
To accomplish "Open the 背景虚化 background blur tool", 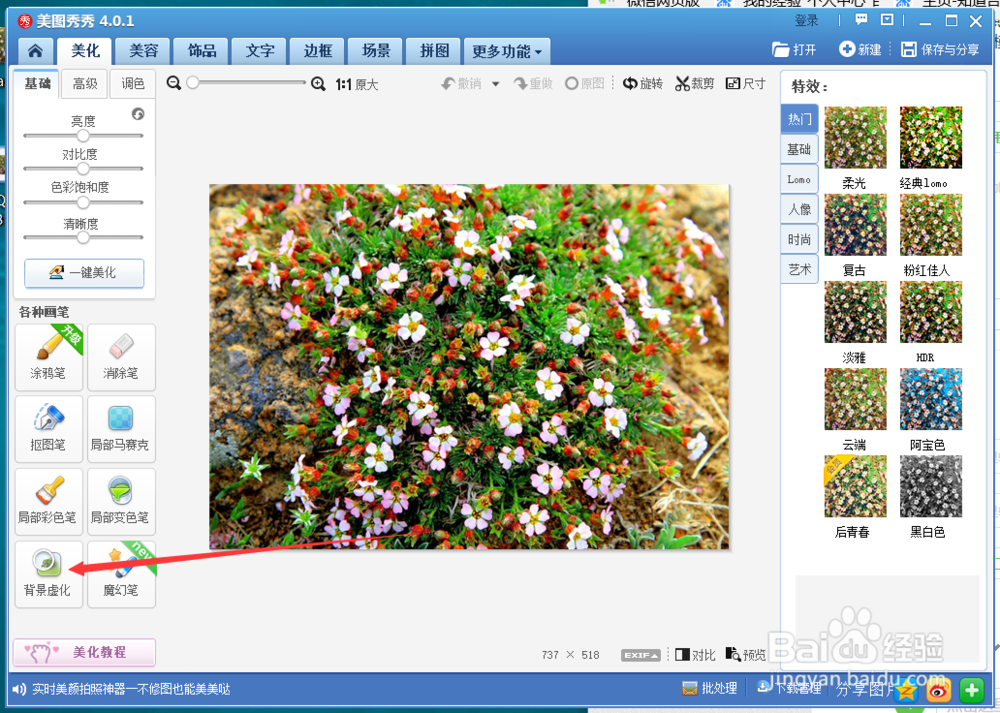I will point(48,574).
